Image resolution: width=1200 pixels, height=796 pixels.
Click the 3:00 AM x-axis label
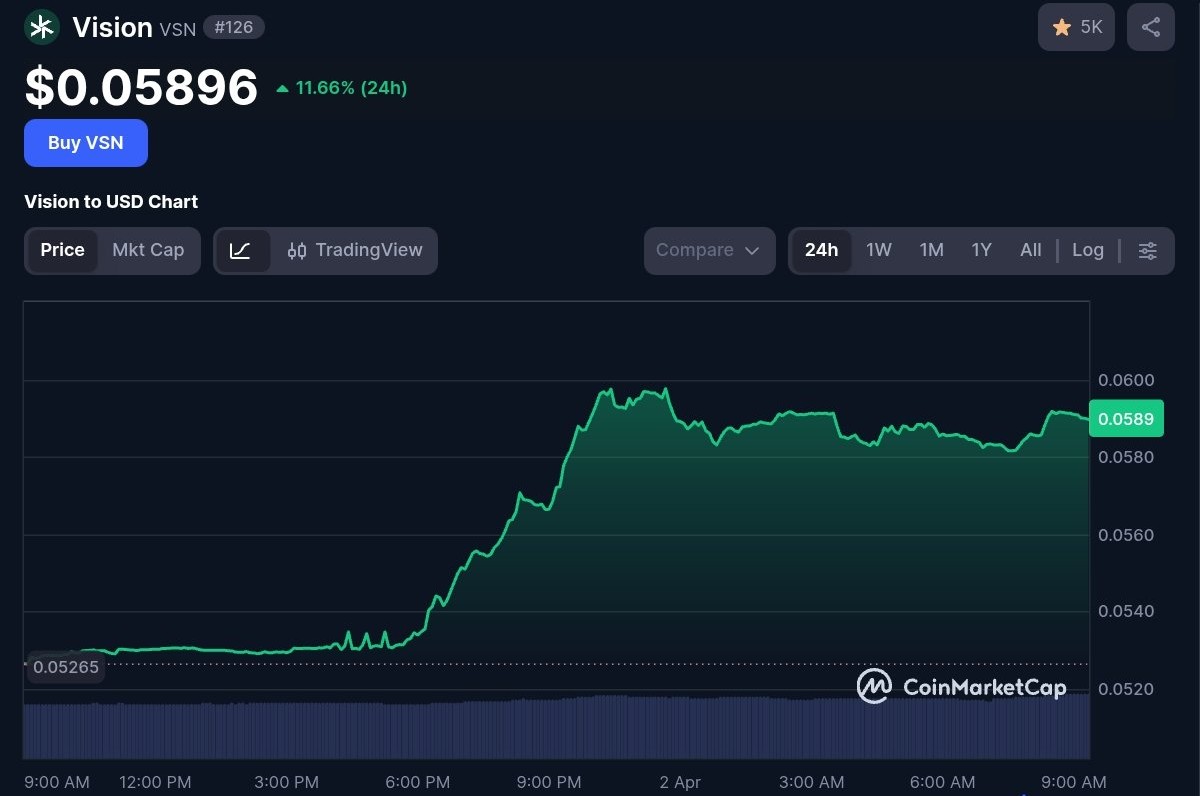click(811, 782)
